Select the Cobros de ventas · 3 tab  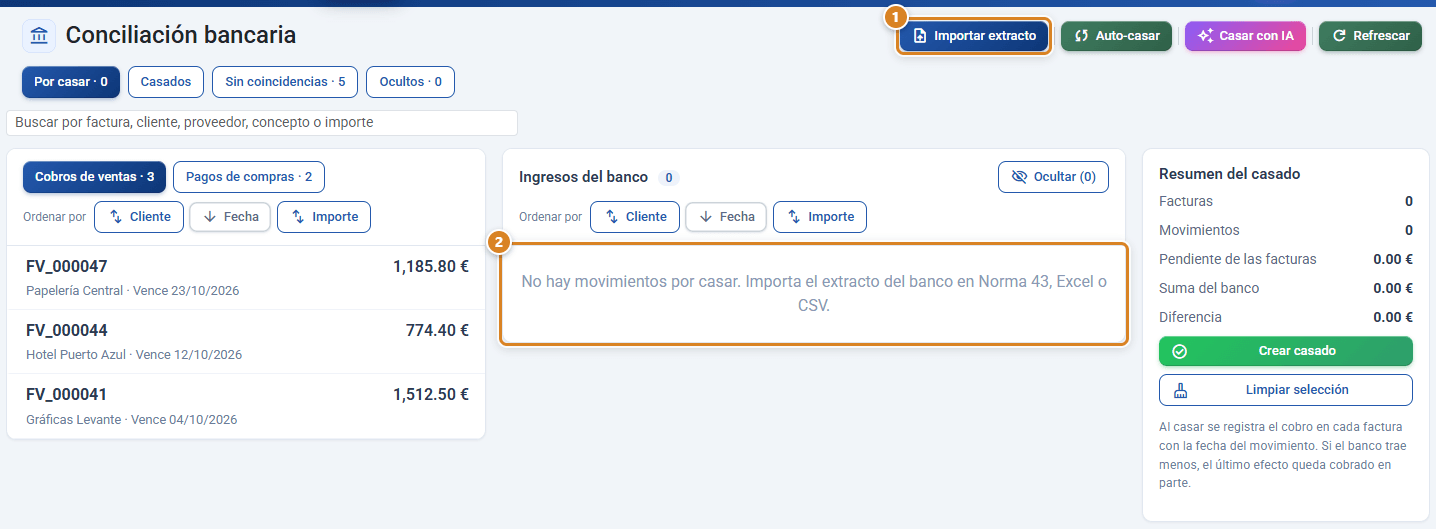(x=94, y=177)
